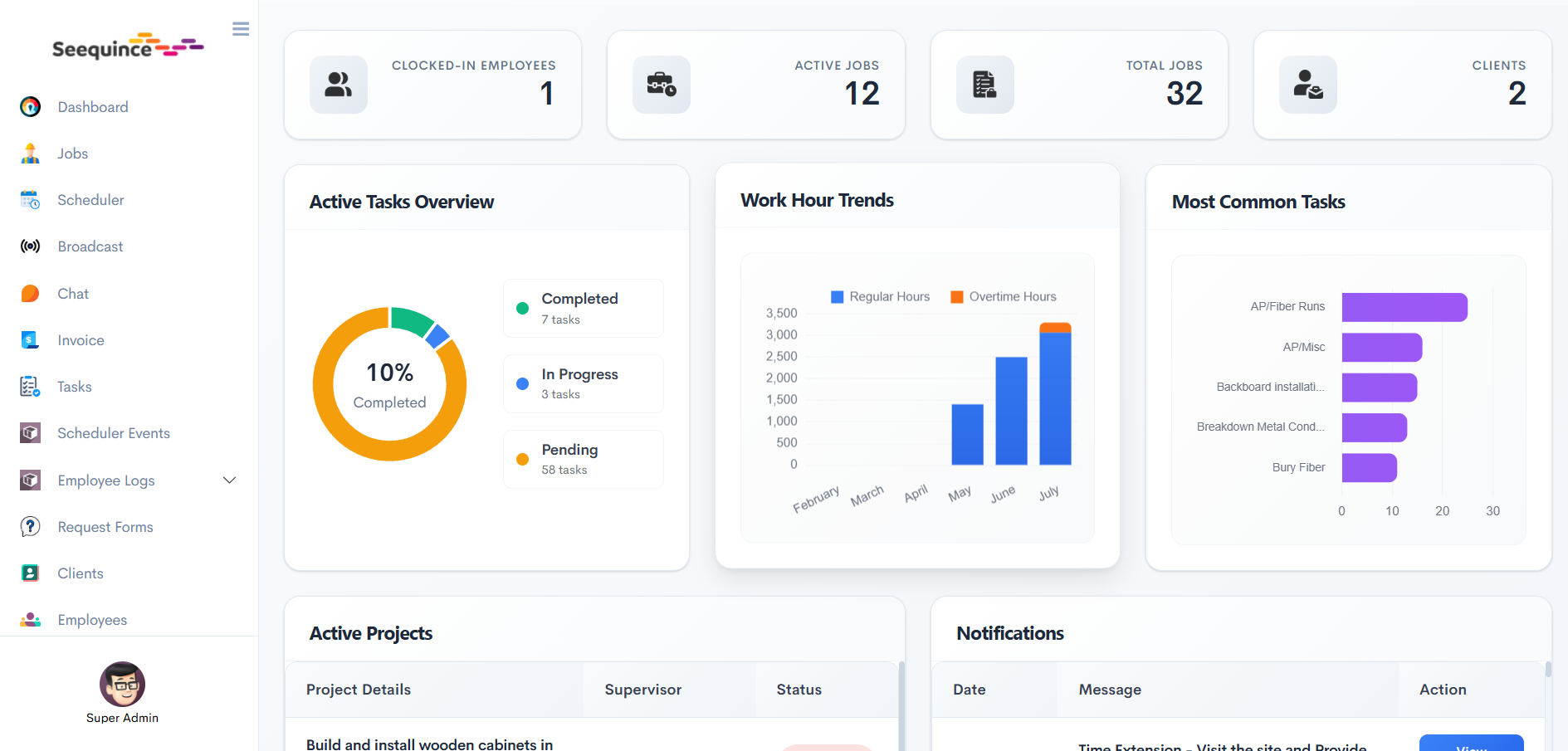Select the Employees link
This screenshot has width=1568, height=751.
tap(91, 619)
